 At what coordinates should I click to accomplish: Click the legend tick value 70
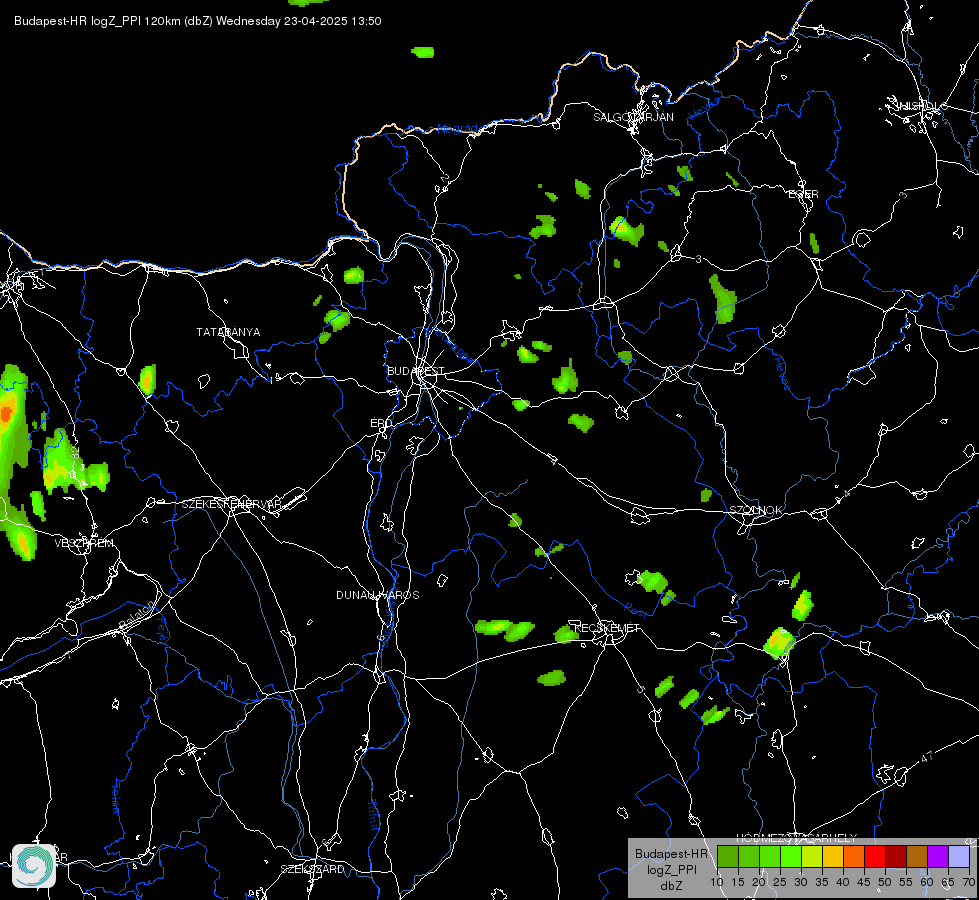pyautogui.click(x=968, y=882)
